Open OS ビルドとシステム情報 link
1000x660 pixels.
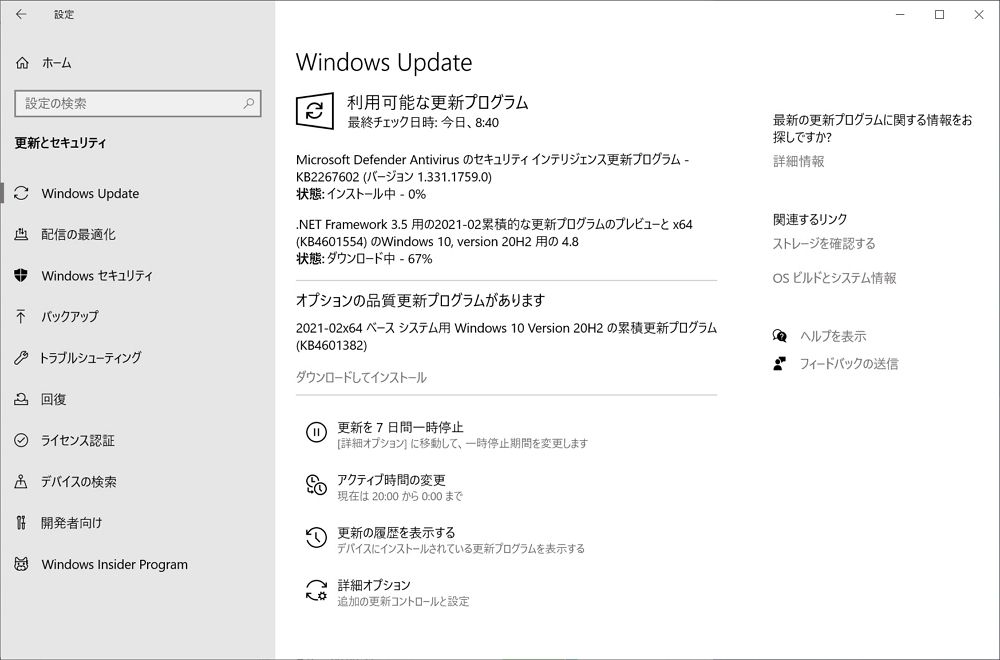[x=832, y=279]
